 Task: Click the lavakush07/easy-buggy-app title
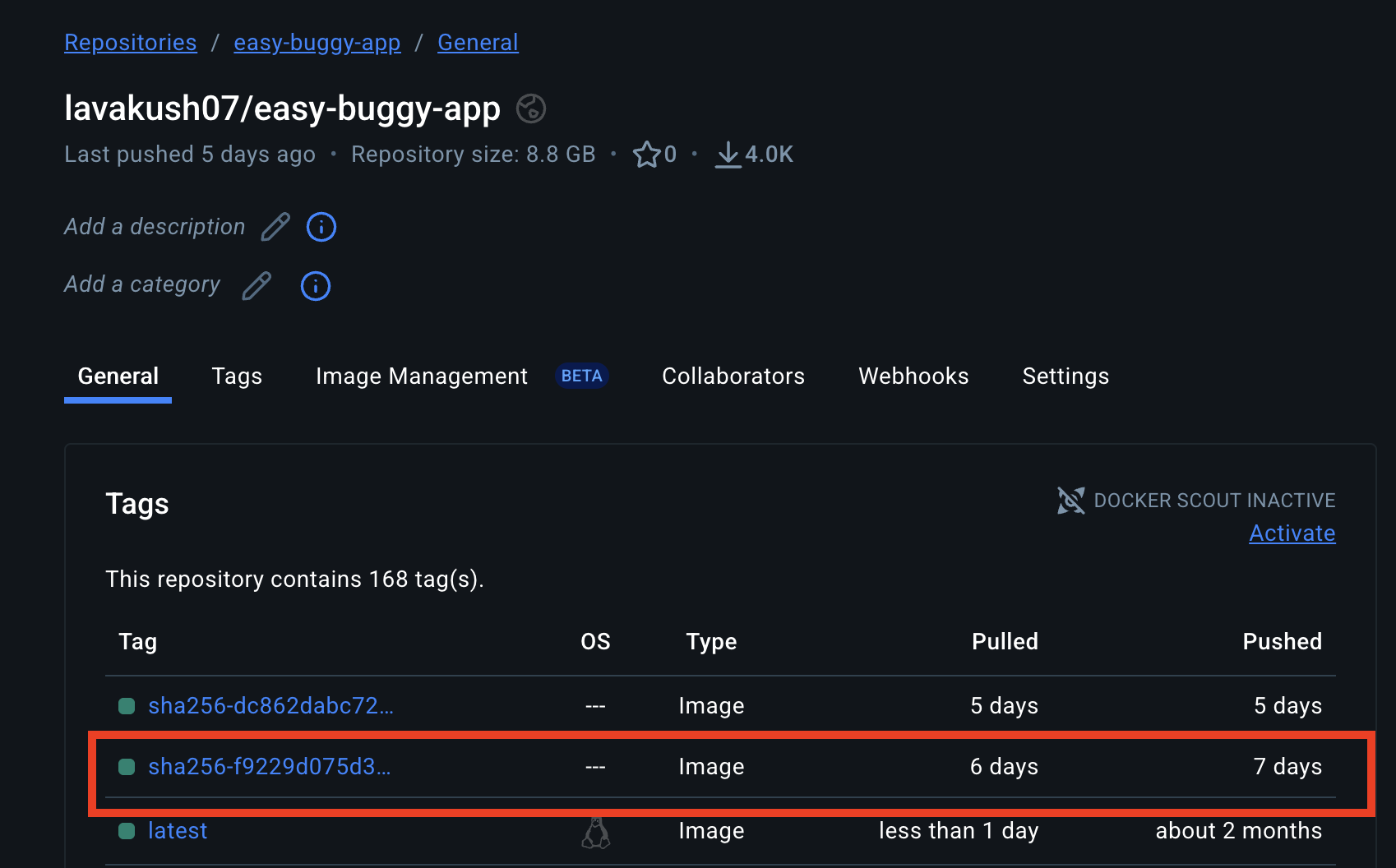coord(283,108)
